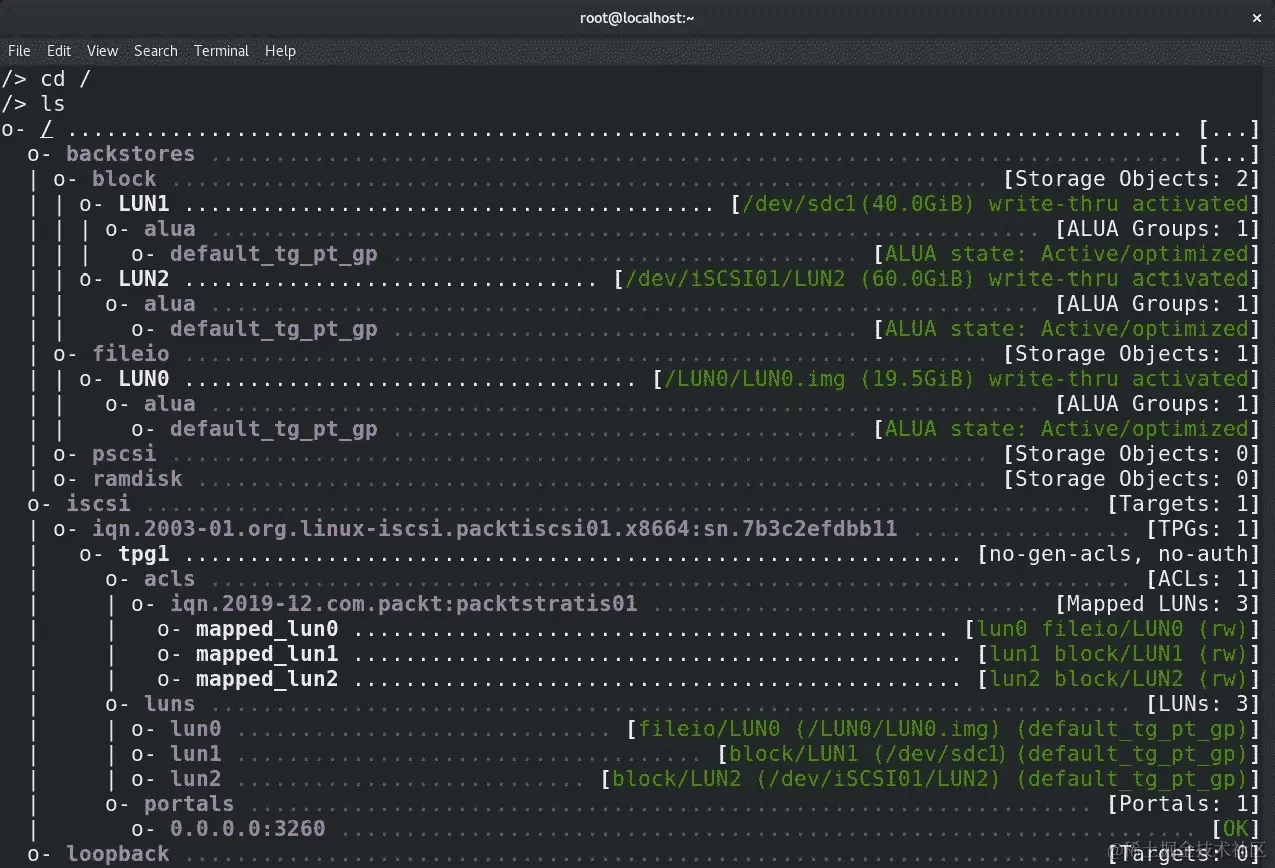This screenshot has width=1275, height=868.
Task: Click 'default_tg_pt_gp' under LUN0's alua
Action: click(274, 429)
